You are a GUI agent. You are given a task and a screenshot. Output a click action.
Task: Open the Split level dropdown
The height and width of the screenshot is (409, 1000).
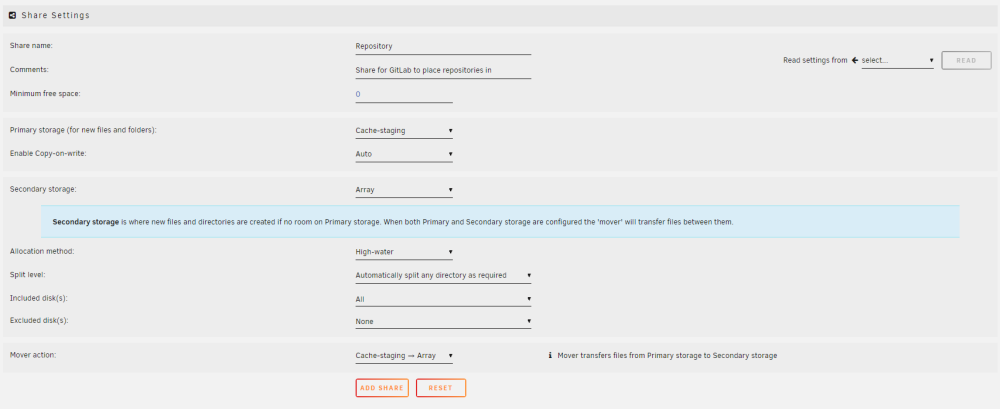click(443, 276)
